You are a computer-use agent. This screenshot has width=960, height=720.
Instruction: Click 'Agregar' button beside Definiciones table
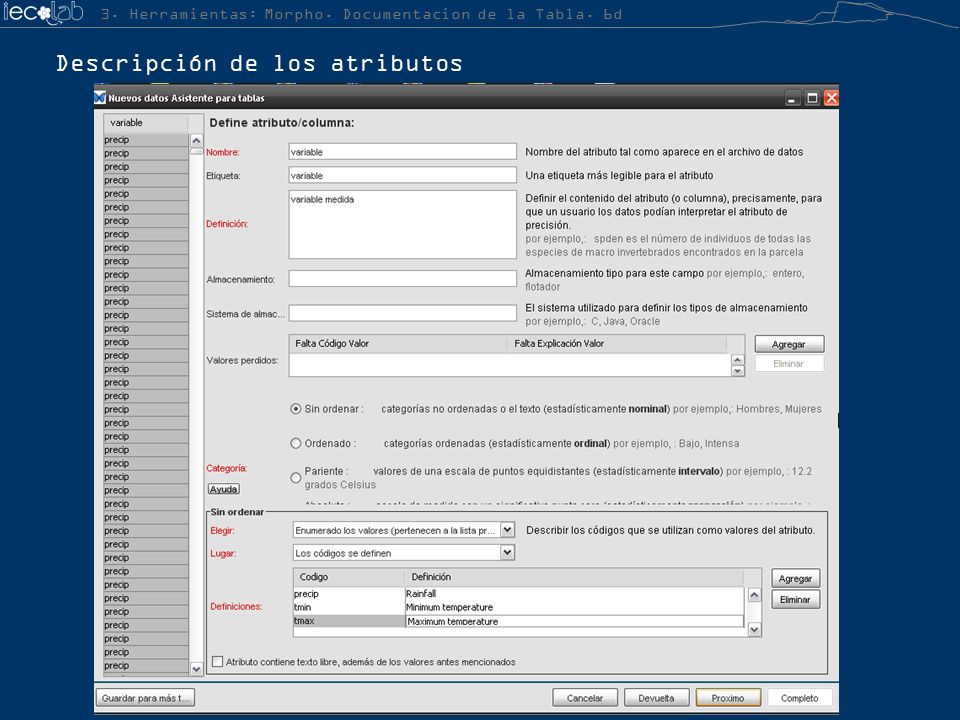(795, 578)
